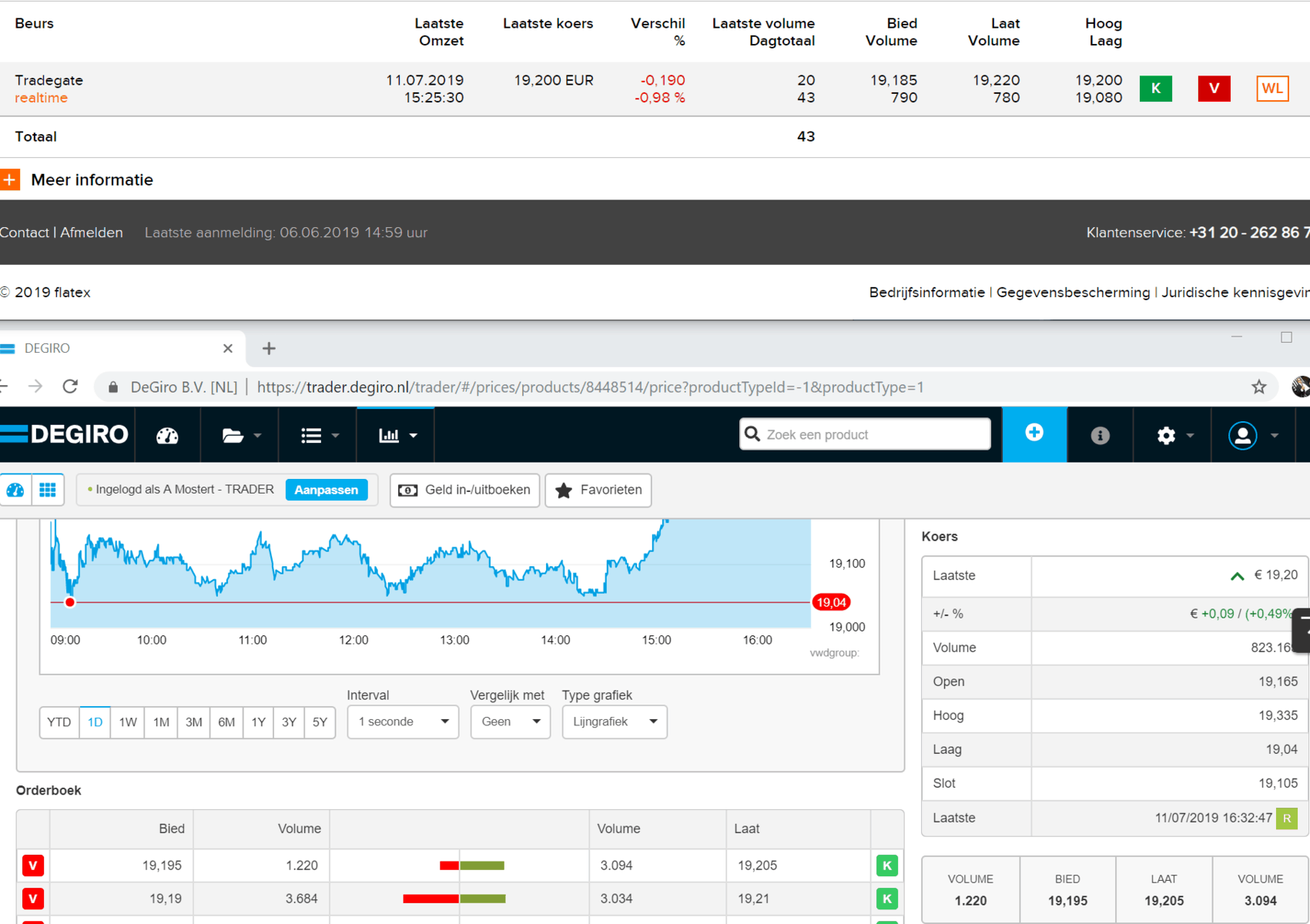
Task: Open the information icon in DEGIRO header
Action: click(x=1100, y=436)
